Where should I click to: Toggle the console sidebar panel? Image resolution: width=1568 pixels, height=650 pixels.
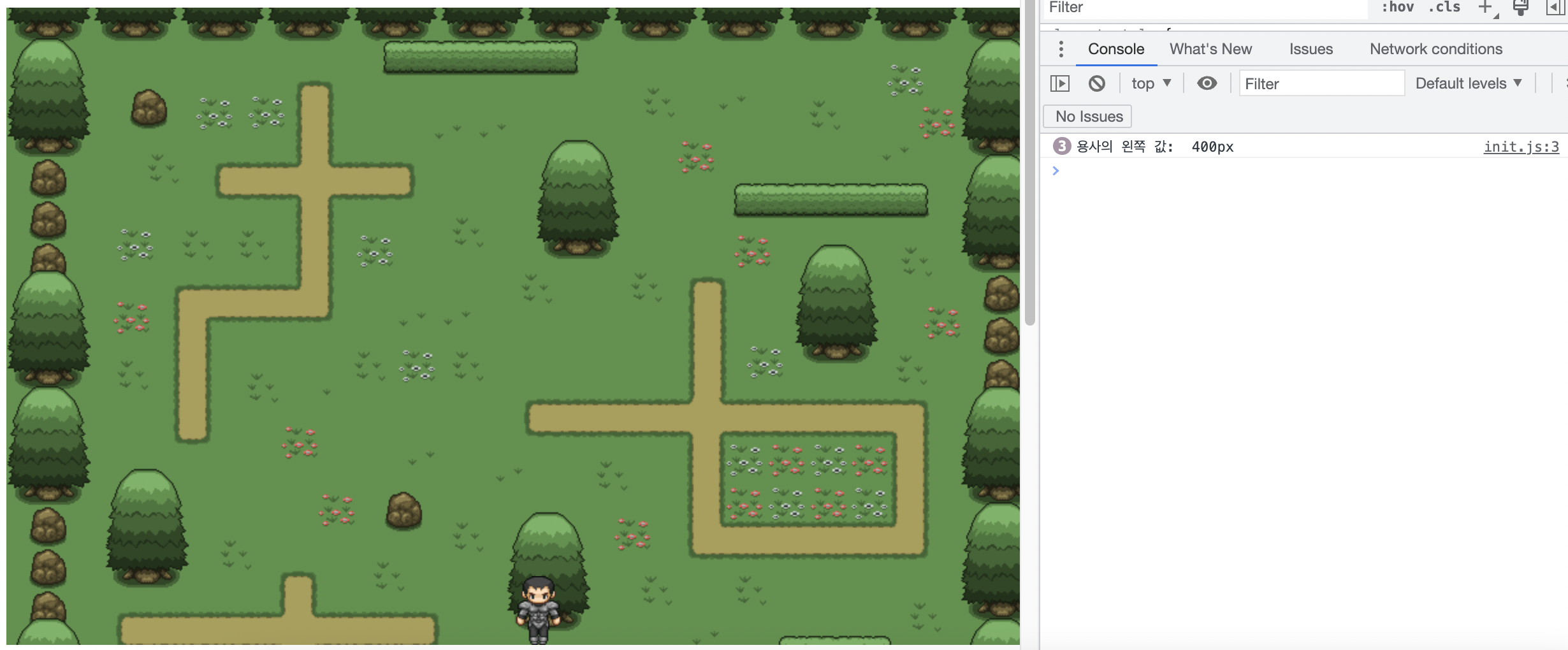[1059, 83]
